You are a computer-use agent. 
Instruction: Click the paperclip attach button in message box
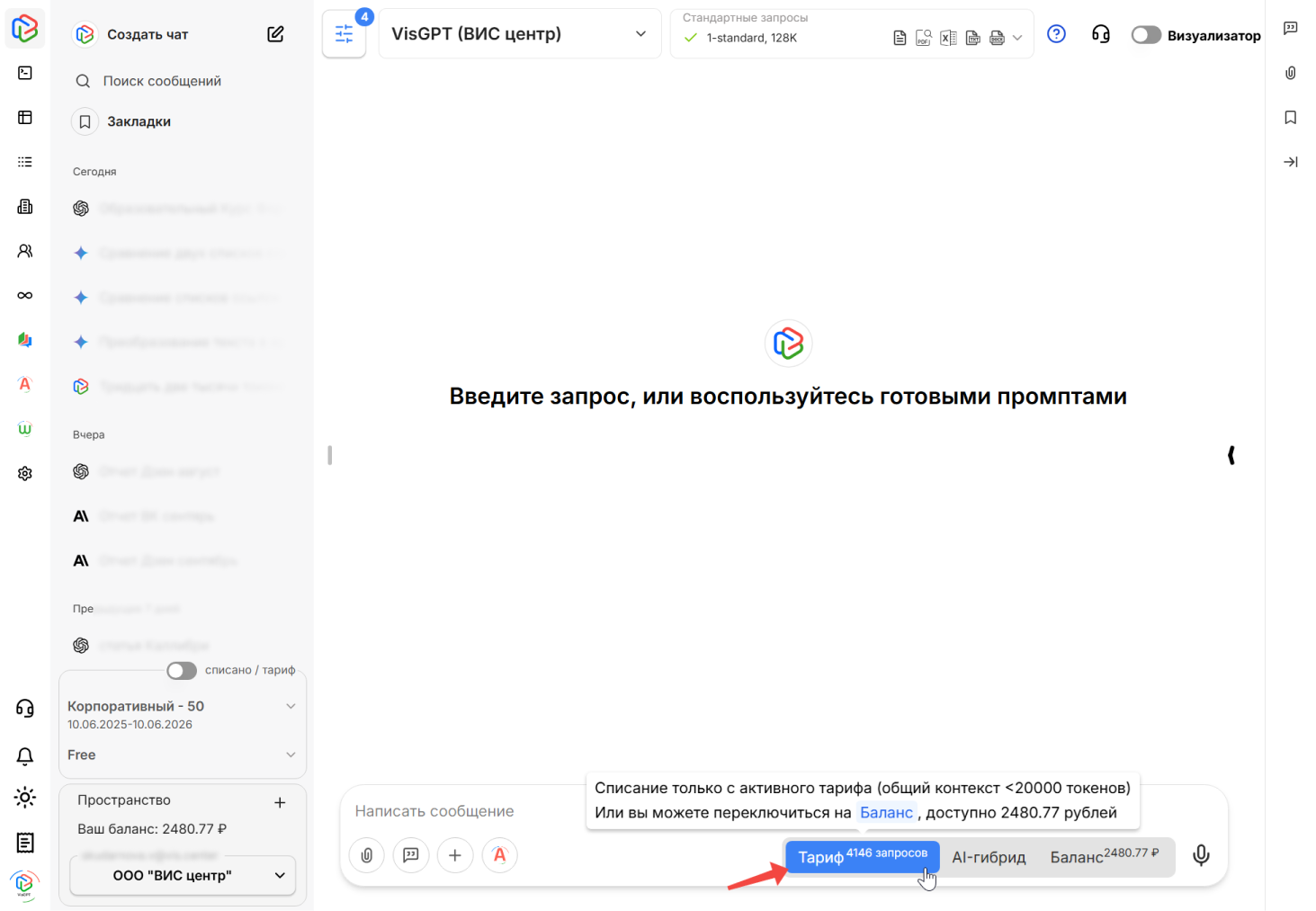(366, 855)
